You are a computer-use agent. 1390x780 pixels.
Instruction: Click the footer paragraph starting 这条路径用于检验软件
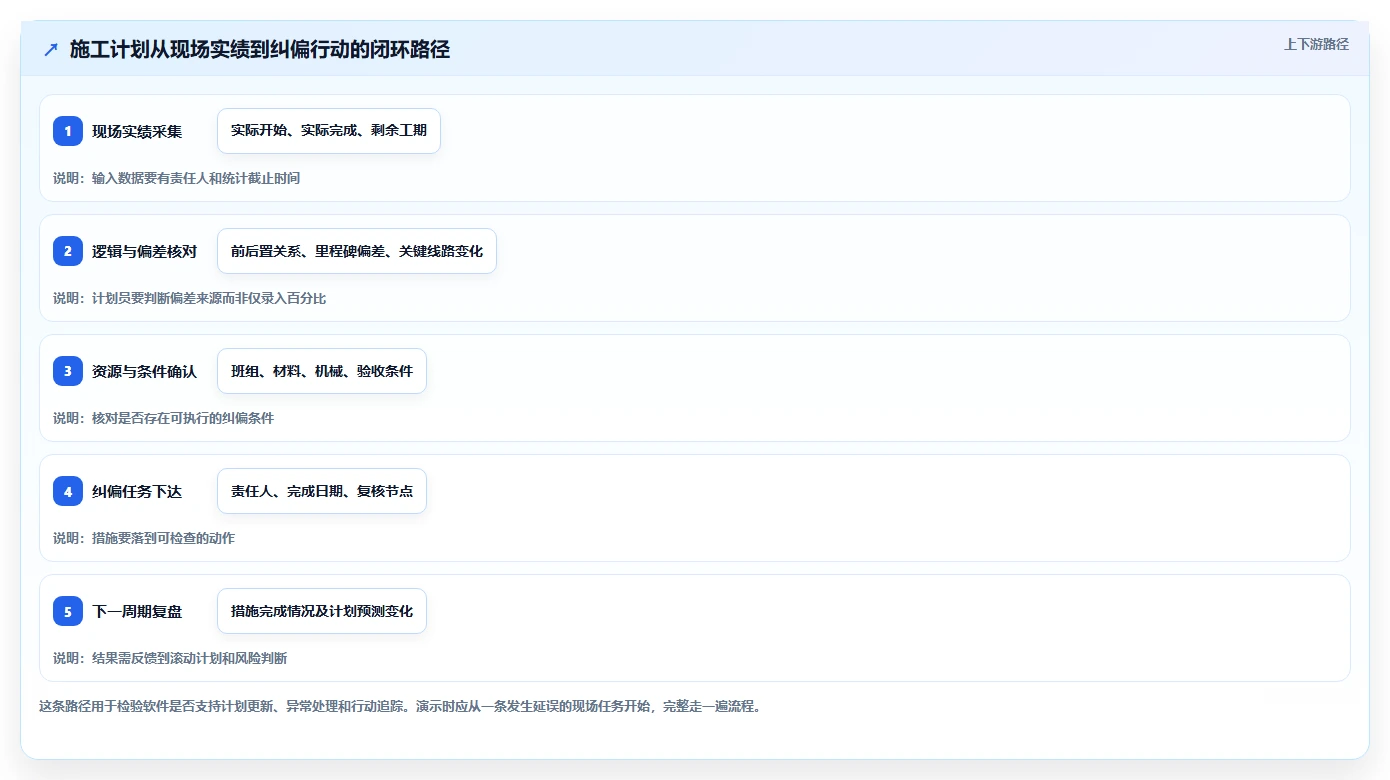[x=402, y=706]
